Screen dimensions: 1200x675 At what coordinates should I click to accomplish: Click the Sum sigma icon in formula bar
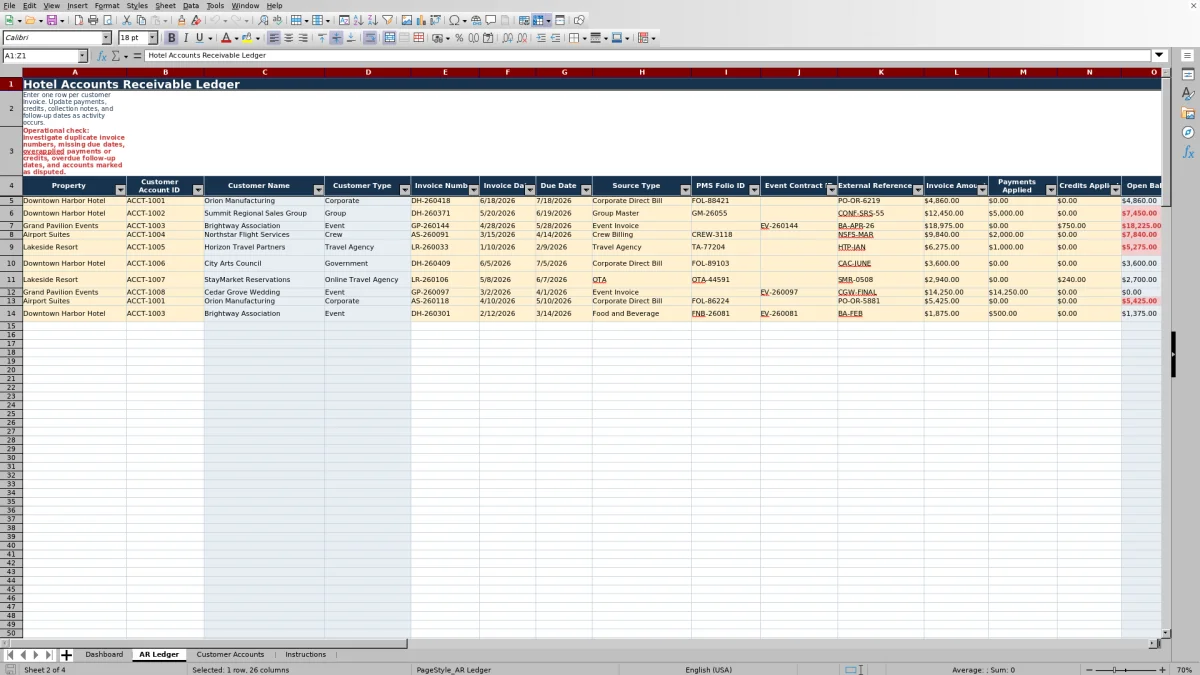(x=115, y=56)
